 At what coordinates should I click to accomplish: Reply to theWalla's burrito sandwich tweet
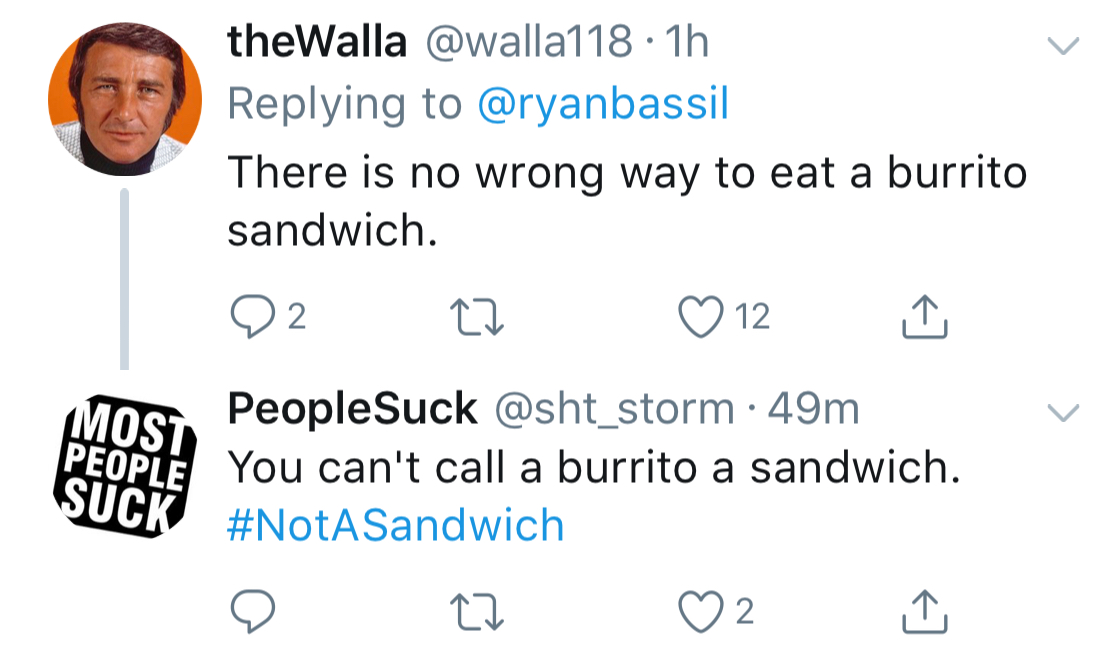(x=247, y=317)
